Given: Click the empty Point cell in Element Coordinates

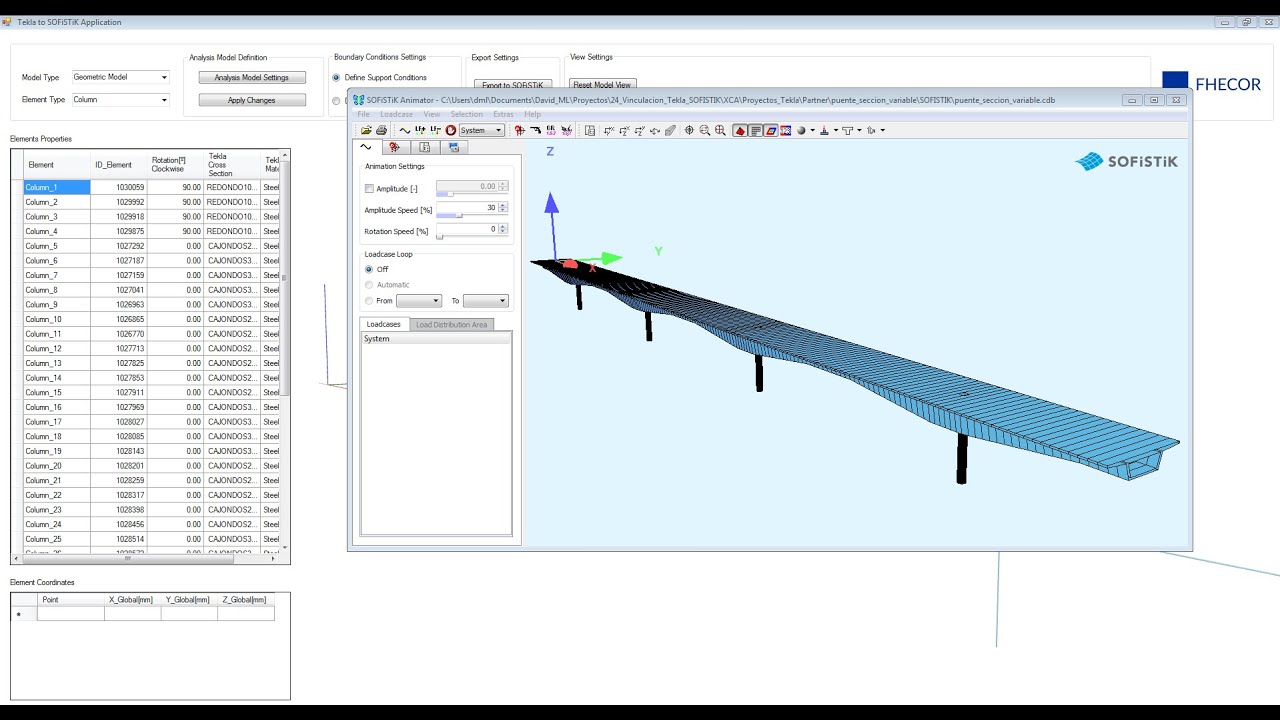Looking at the screenshot, I should click(x=70, y=614).
